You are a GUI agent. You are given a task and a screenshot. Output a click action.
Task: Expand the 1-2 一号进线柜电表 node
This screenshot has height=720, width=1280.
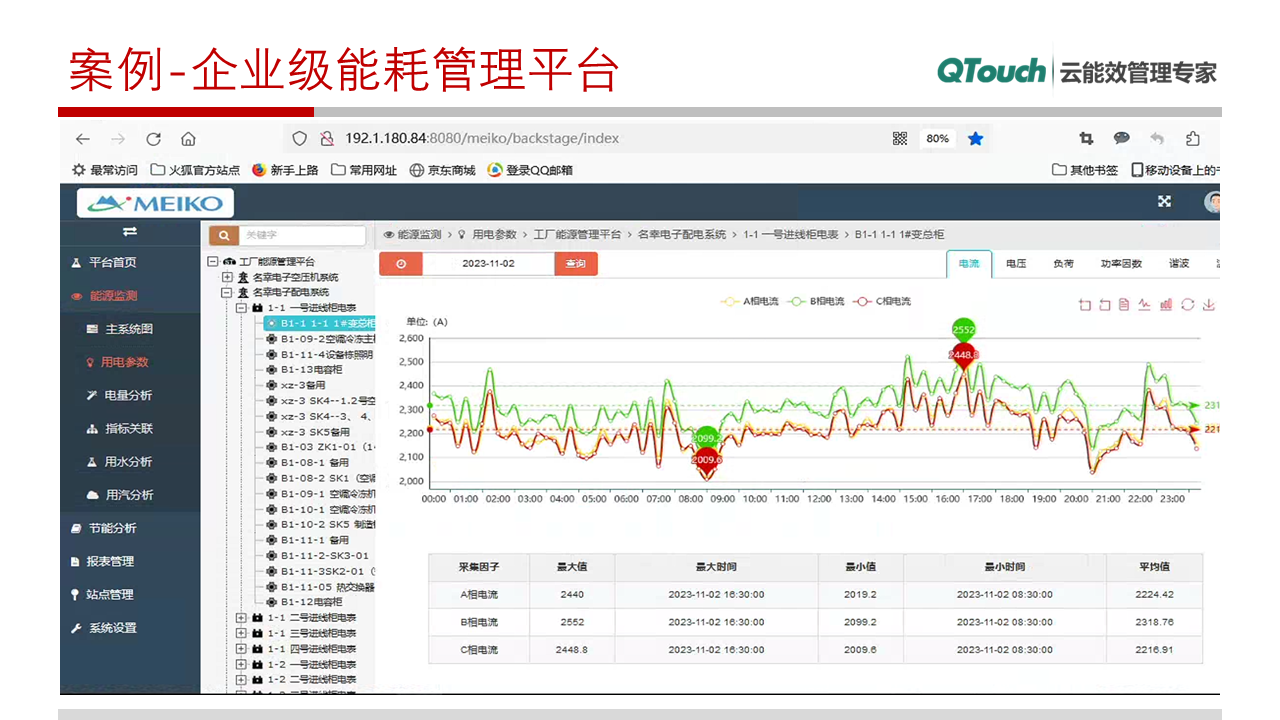240,663
